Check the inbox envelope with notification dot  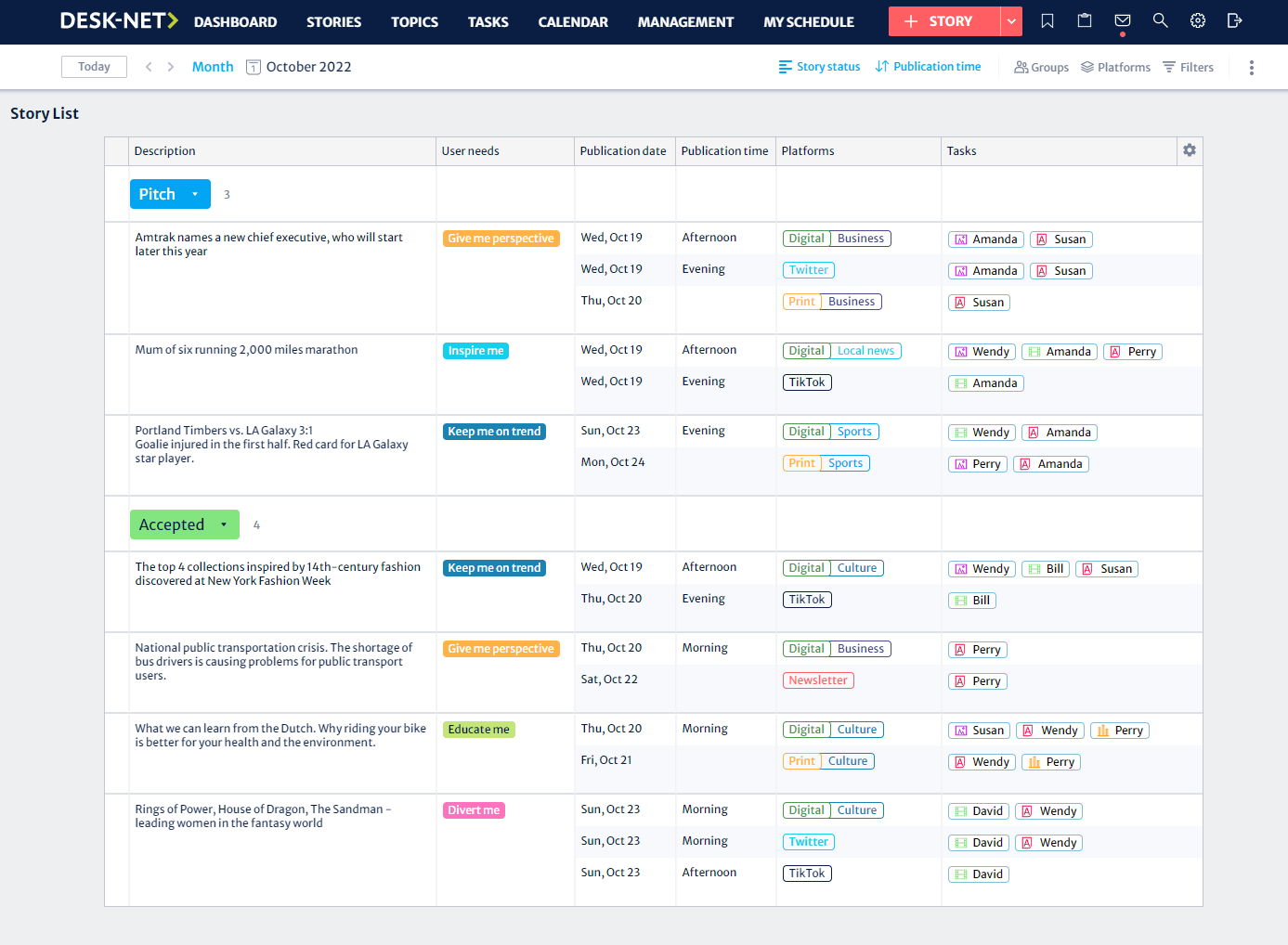pyautogui.click(x=1122, y=19)
